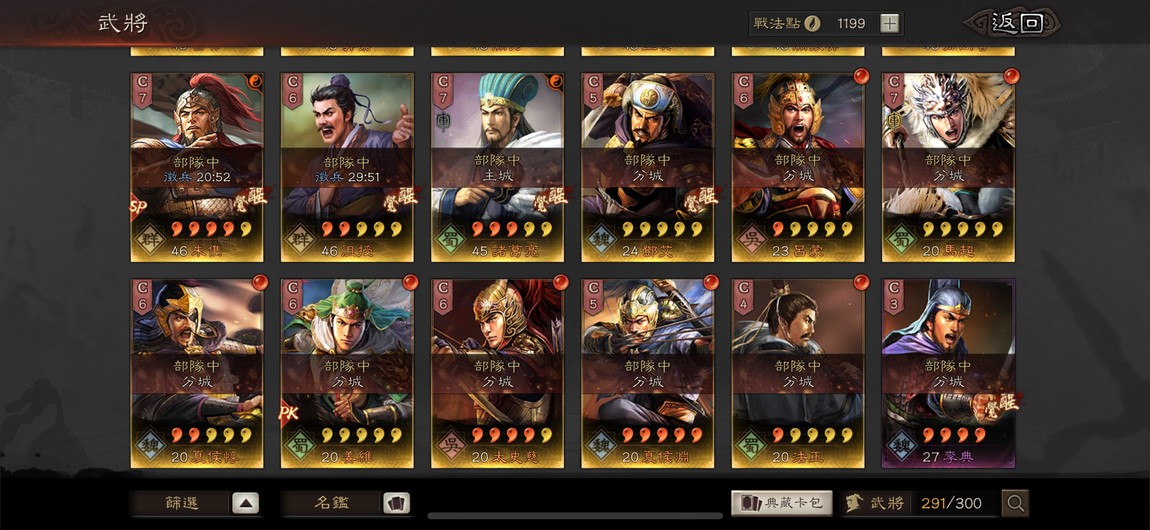This screenshot has width=1150, height=530.
Task: Click the PK badge on 姜維's card
Action: click(288, 415)
